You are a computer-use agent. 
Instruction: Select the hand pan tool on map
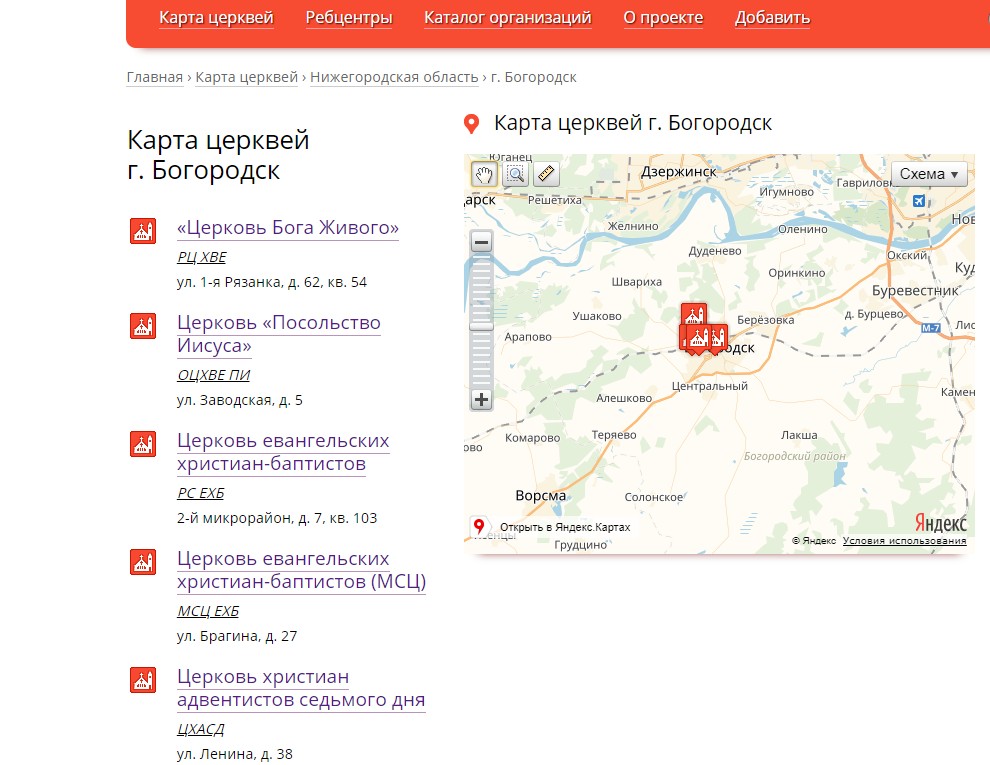click(x=484, y=175)
